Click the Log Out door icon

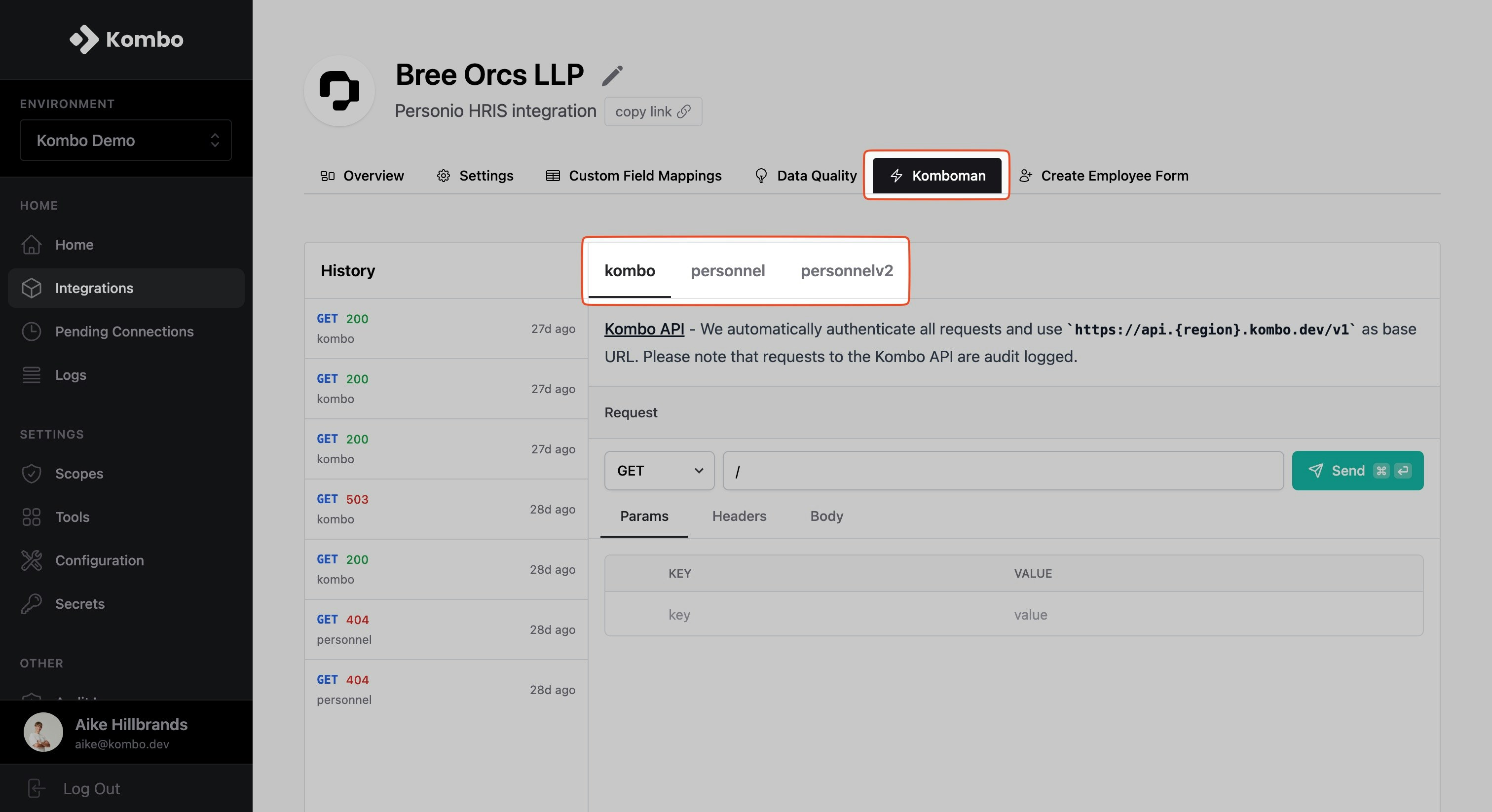pos(36,788)
